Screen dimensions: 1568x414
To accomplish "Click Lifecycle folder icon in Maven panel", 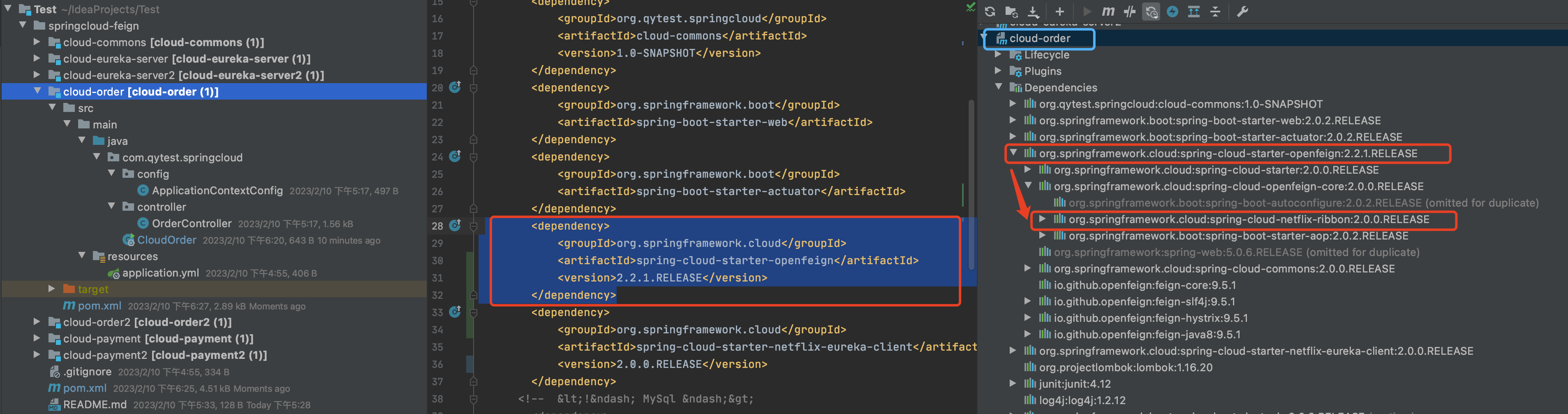I will tap(1015, 55).
